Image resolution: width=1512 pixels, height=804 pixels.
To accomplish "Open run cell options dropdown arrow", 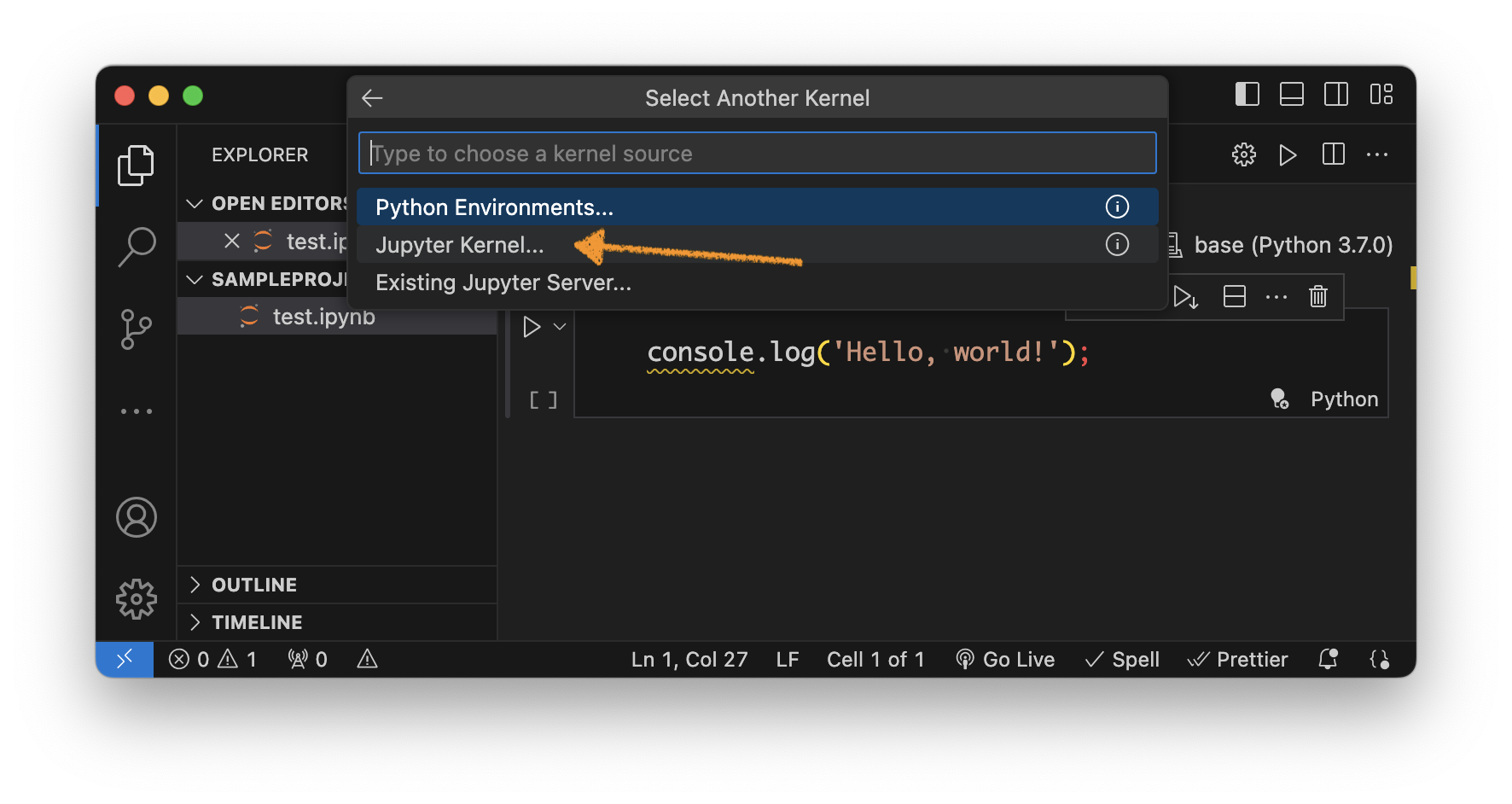I will point(560,326).
